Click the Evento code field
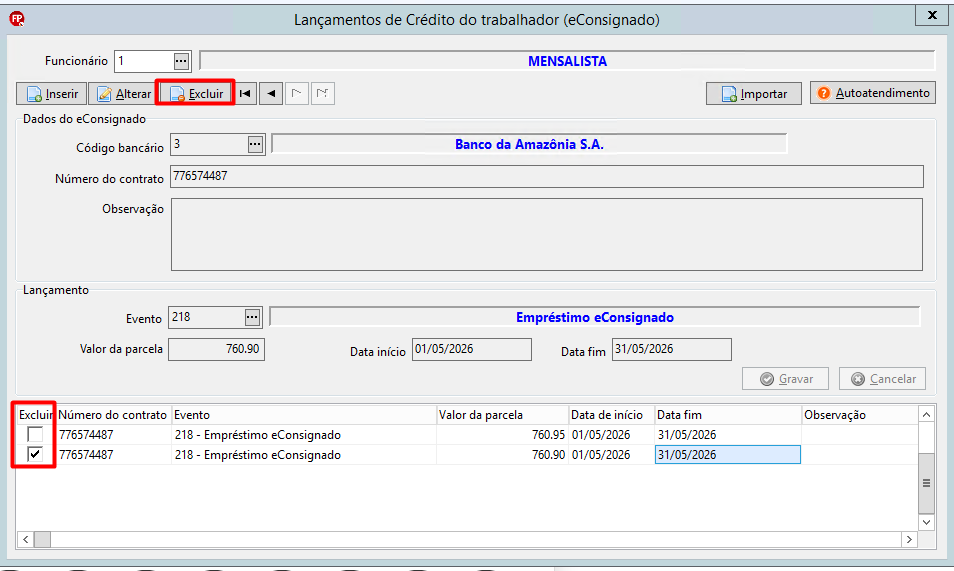Screen dimensions: 954x571 pos(206,317)
